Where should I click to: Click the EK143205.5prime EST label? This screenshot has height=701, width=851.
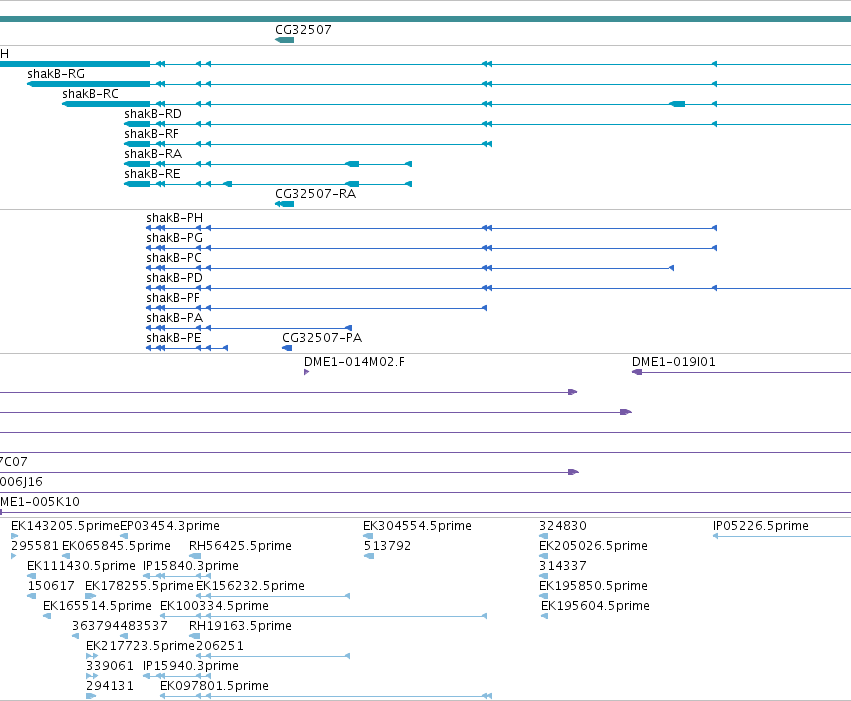(65, 526)
